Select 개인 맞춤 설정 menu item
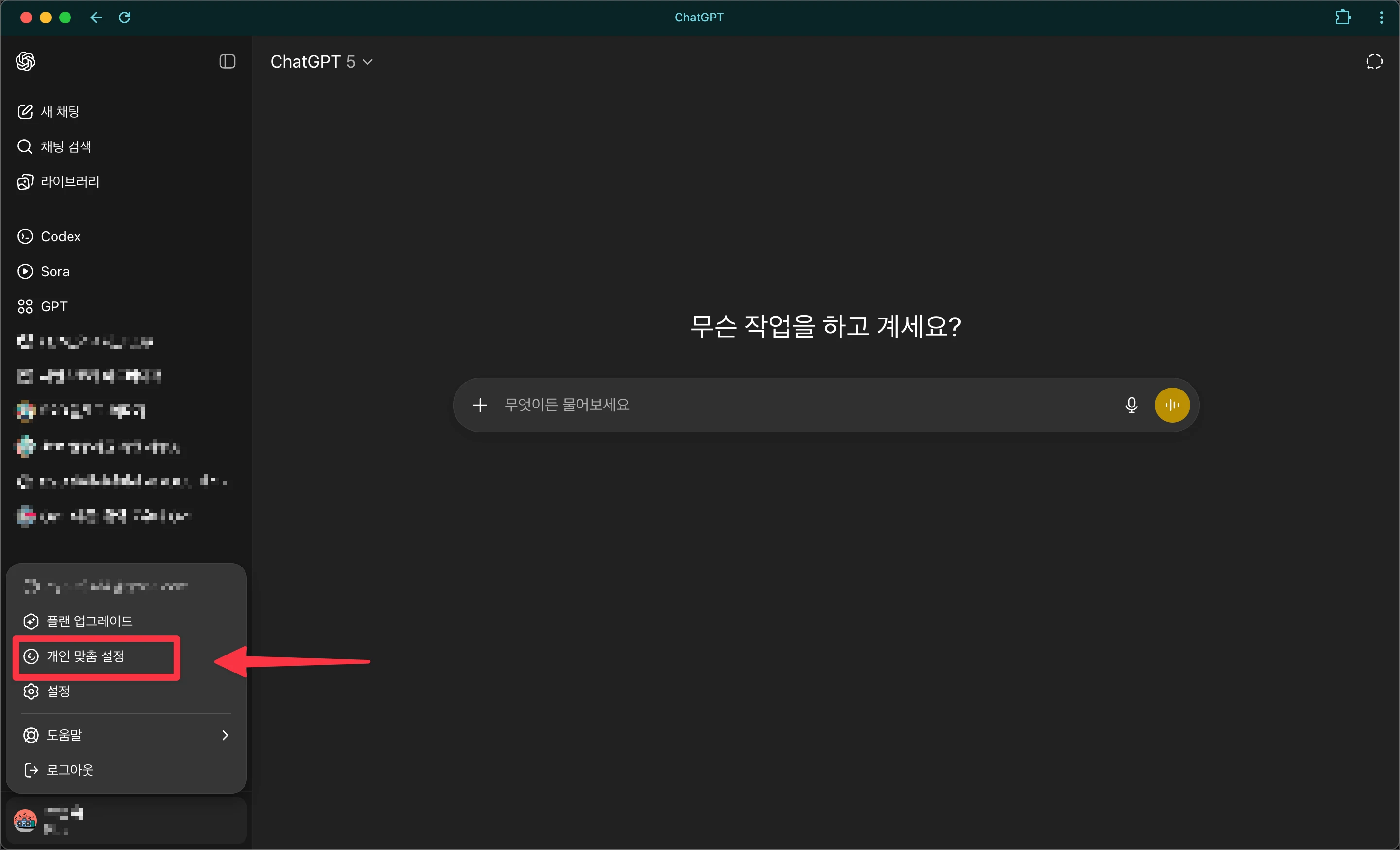 (85, 657)
